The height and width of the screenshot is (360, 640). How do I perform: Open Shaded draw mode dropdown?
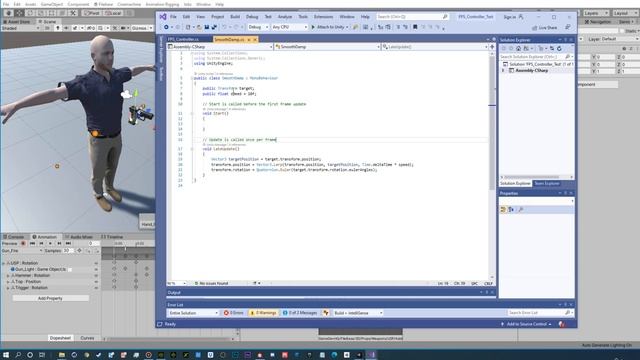(20, 28)
